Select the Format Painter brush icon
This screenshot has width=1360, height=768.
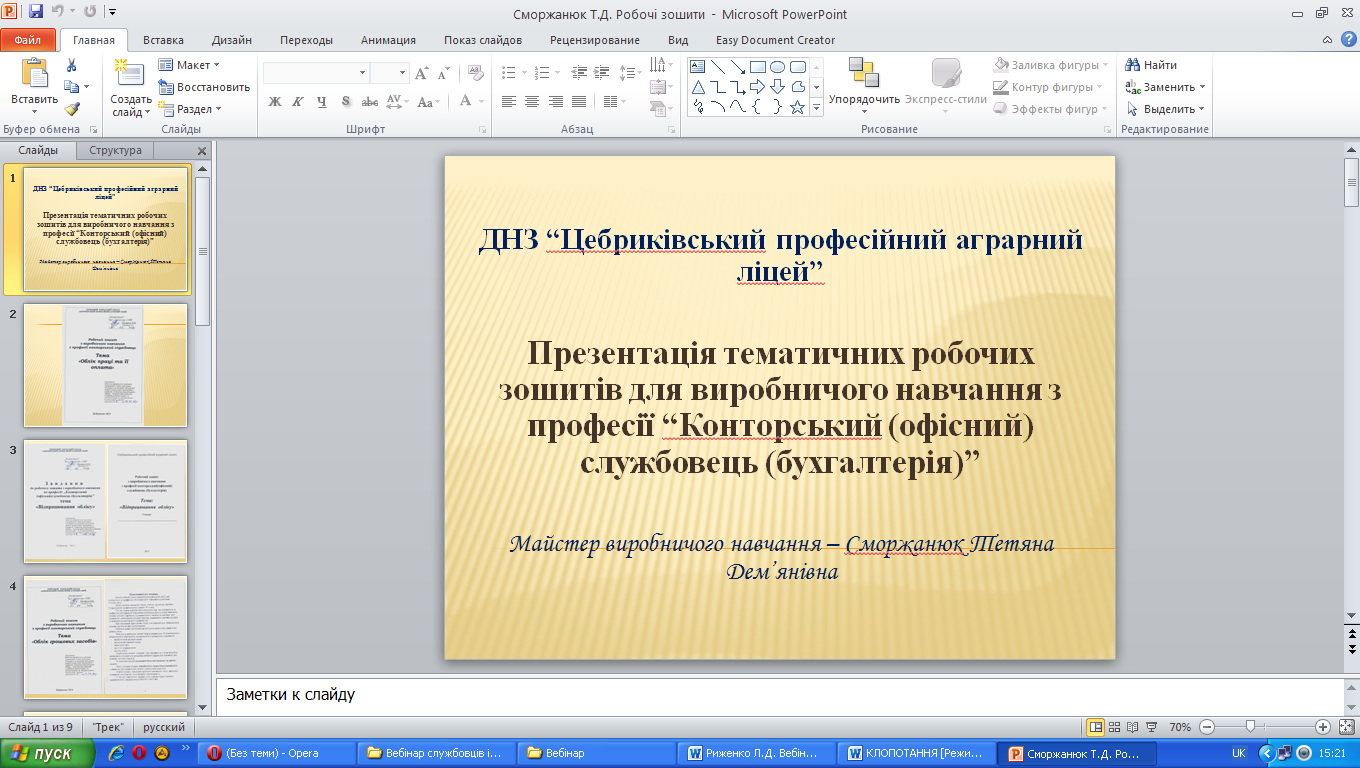point(72,109)
